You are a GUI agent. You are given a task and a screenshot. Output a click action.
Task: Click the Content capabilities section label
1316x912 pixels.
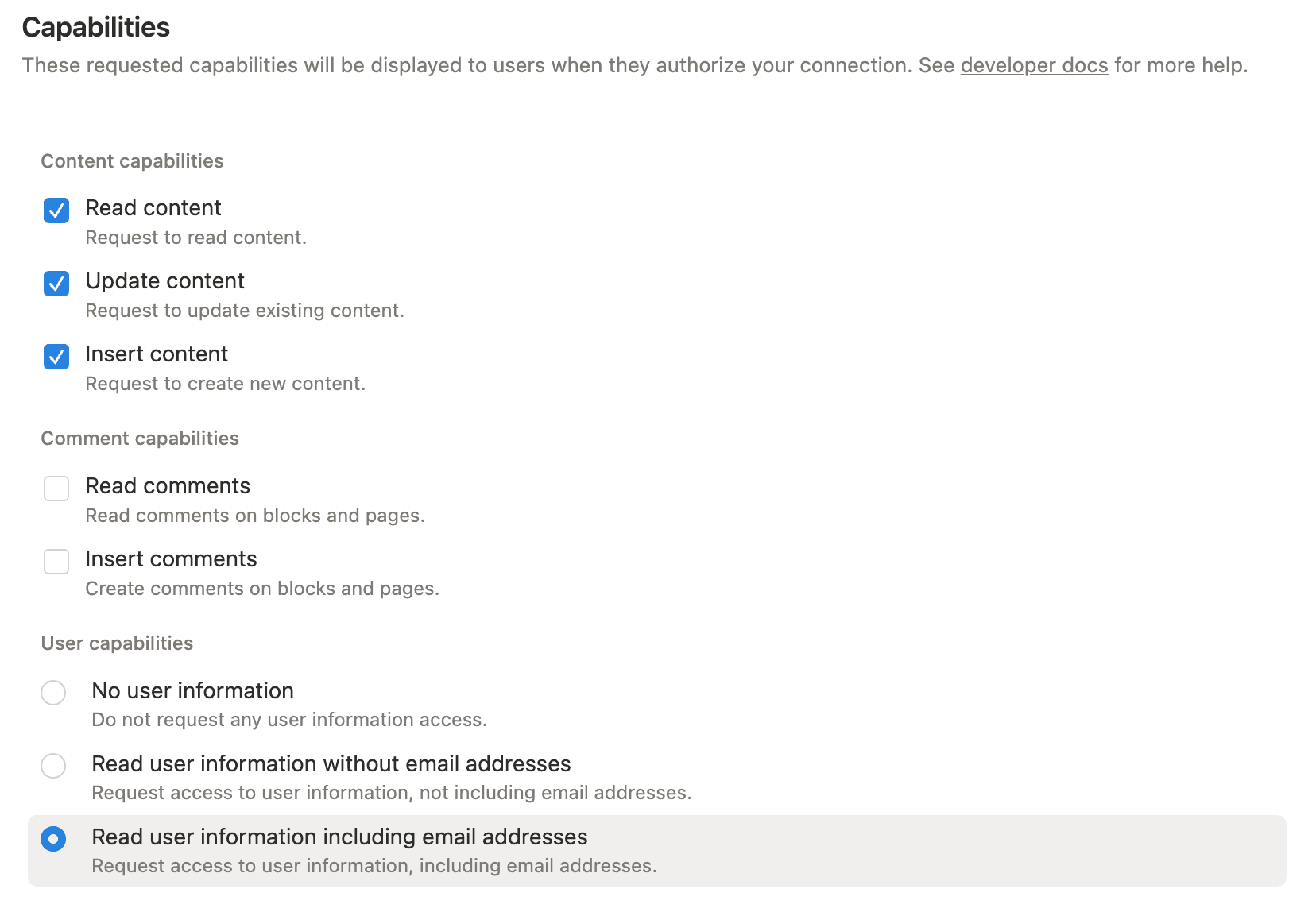[x=132, y=161]
